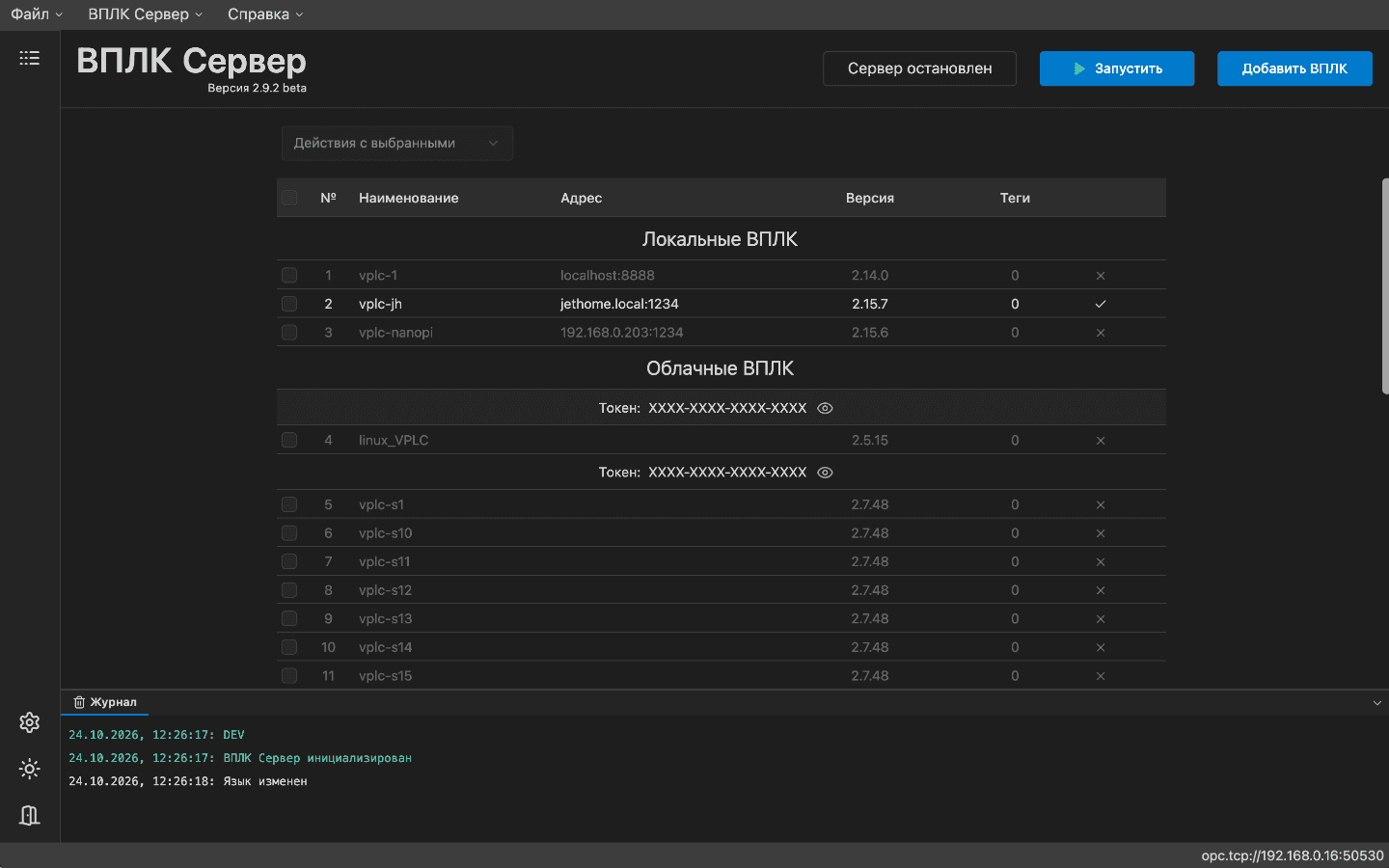The image size is (1389, 868).
Task: Tick the vplc-nanopi row checkbox
Action: [x=289, y=333]
